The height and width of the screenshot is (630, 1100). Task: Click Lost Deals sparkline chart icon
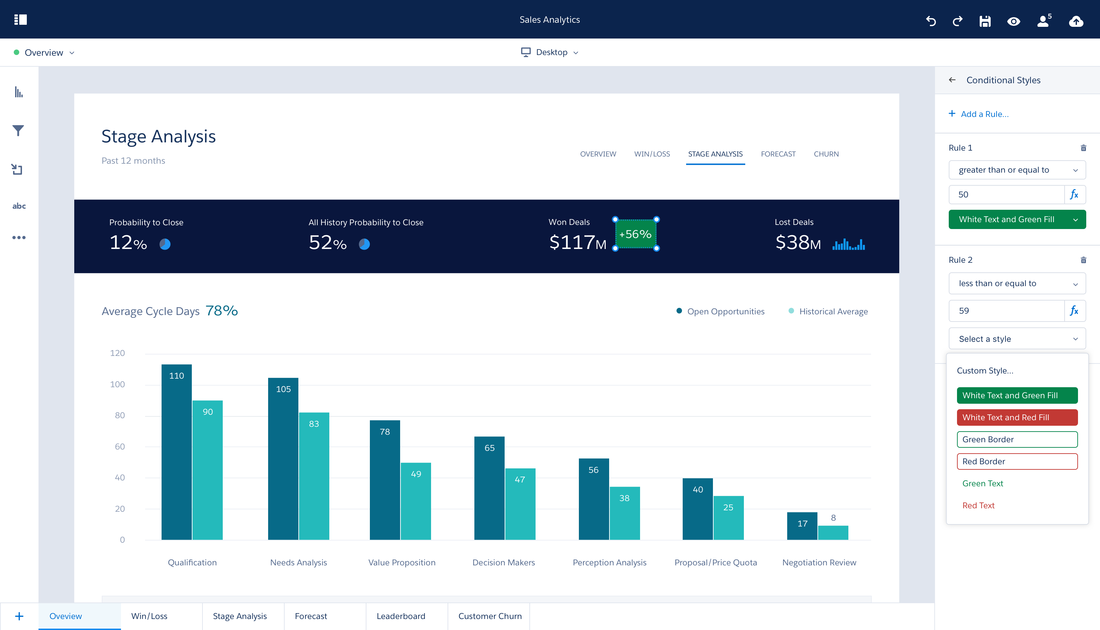pyautogui.click(x=849, y=243)
